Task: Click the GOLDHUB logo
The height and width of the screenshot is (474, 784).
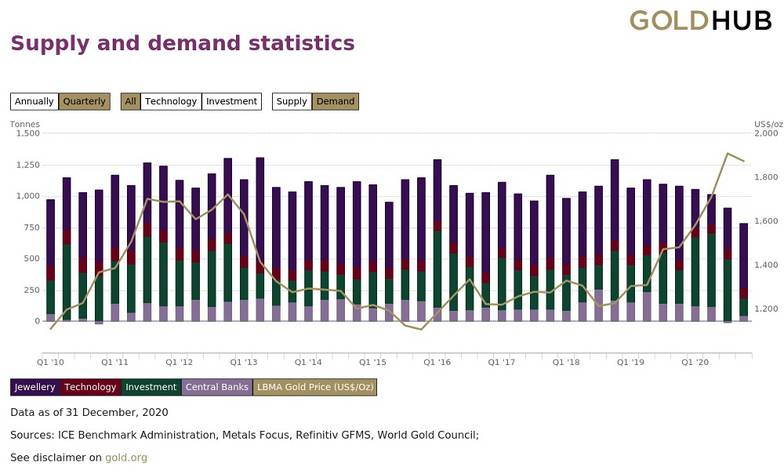Action: [x=700, y=20]
